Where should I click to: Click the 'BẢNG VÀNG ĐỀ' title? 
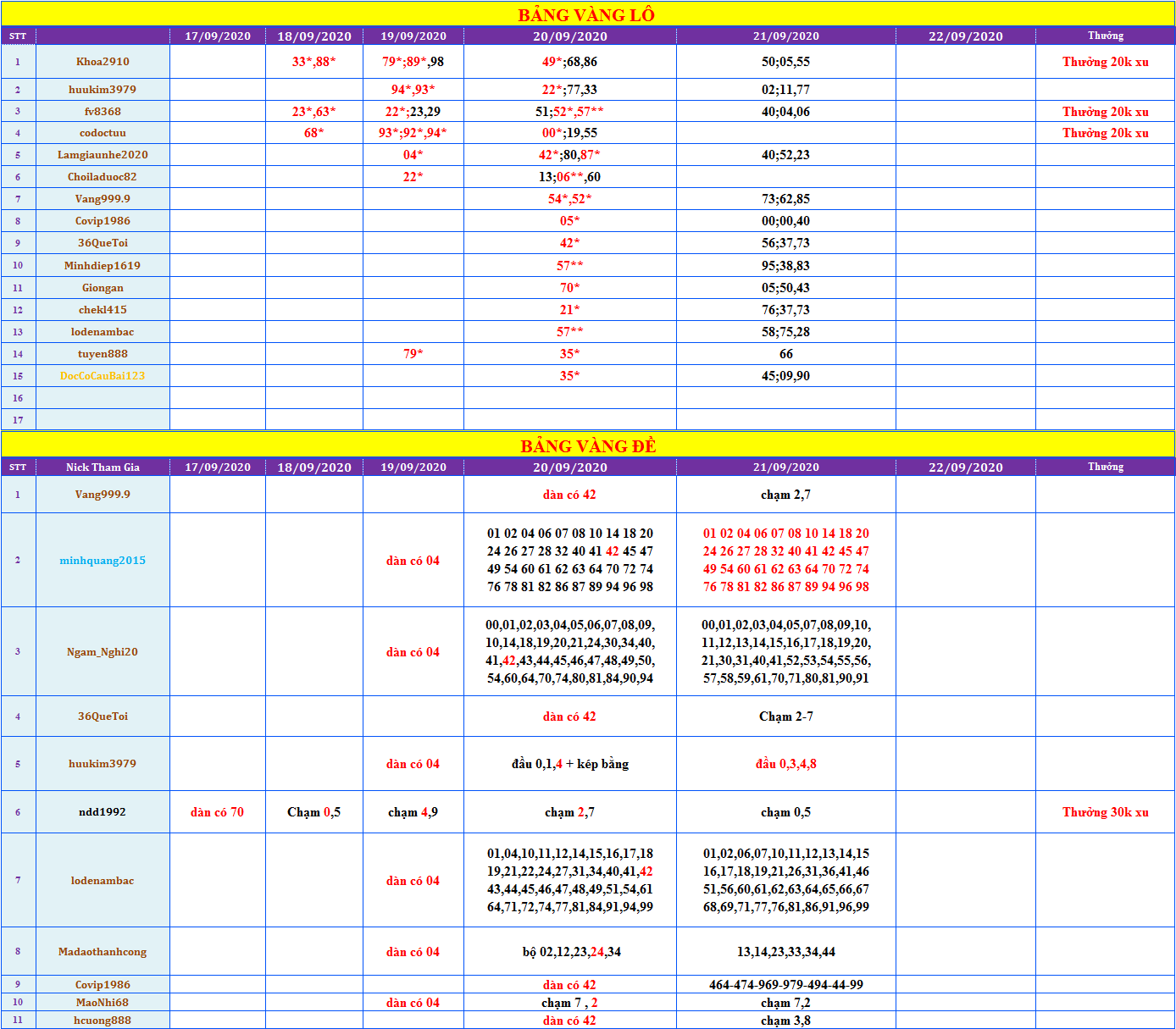coord(588,445)
